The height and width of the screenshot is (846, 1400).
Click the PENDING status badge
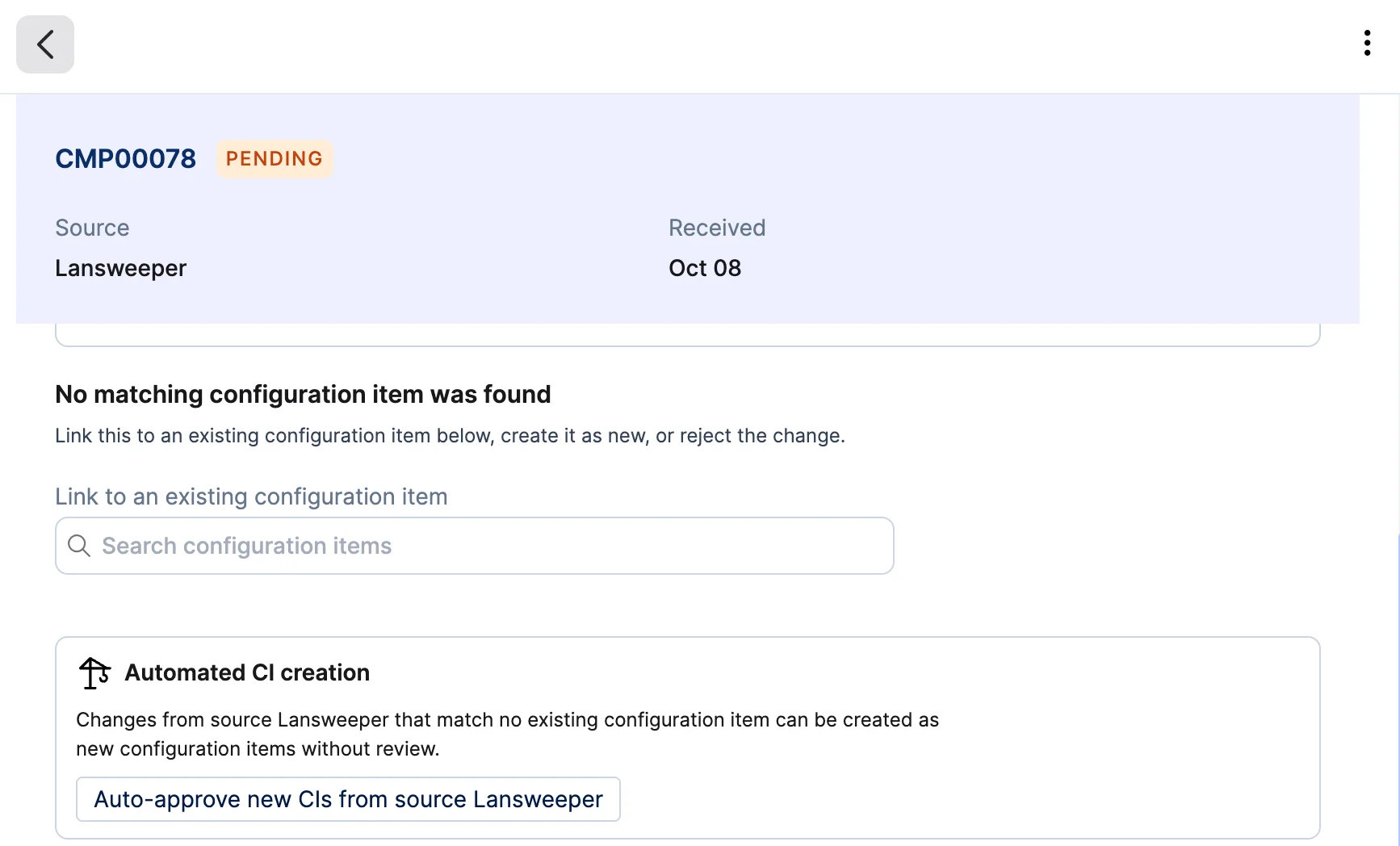275,159
